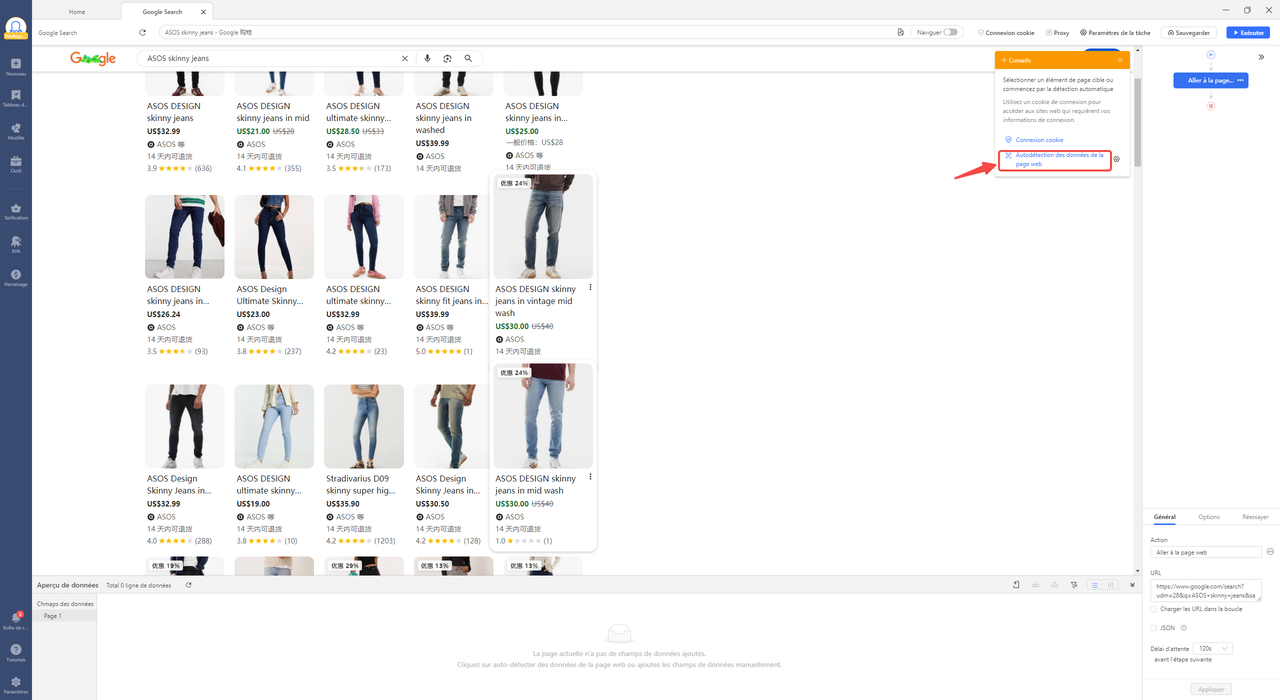1280x700 pixels.
Task: Click the workflow start play node
Action: coord(1210,55)
